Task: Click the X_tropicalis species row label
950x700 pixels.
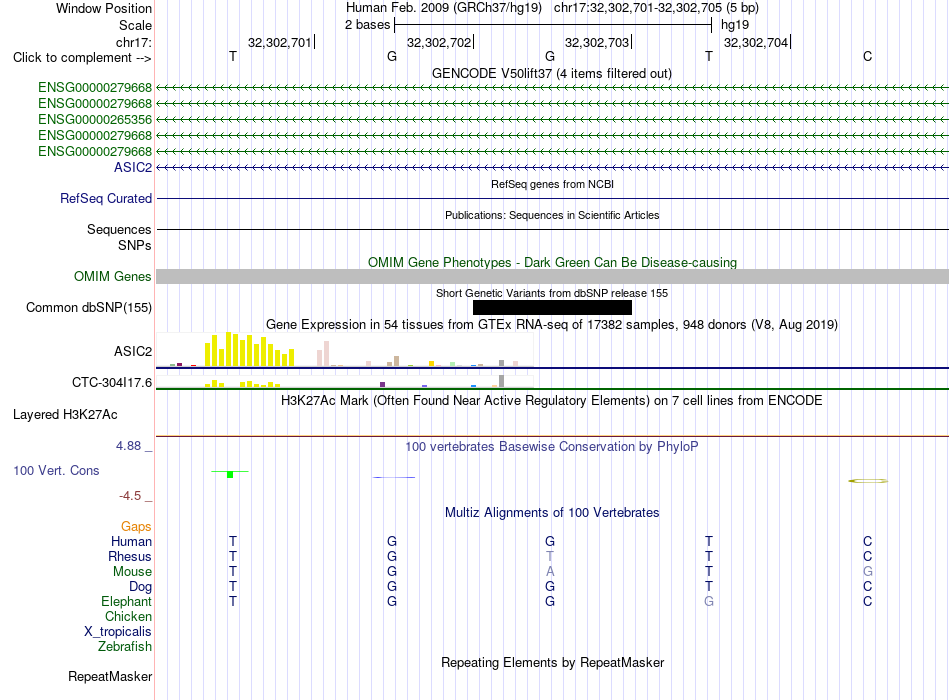Action: click(118, 632)
